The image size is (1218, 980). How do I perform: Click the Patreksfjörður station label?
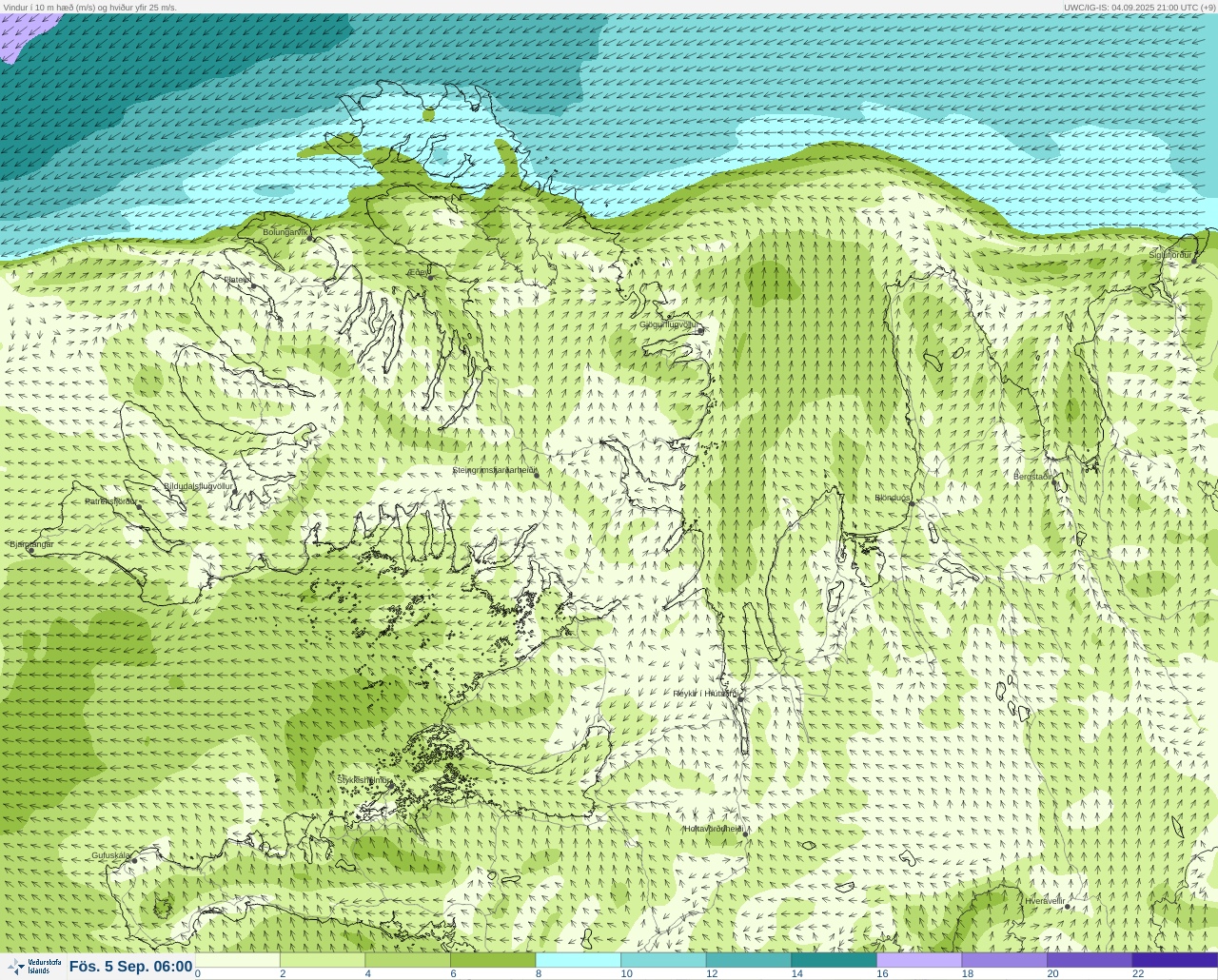pos(110,501)
